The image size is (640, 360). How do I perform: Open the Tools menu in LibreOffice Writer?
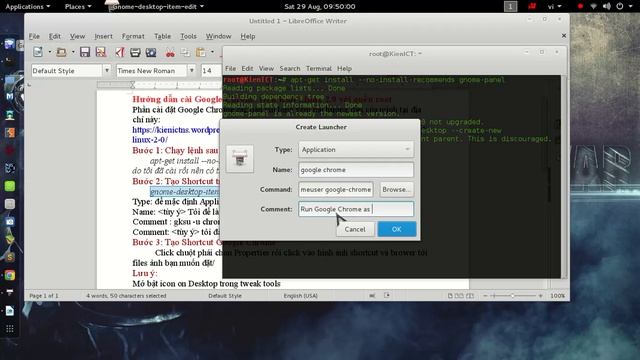click(188, 36)
